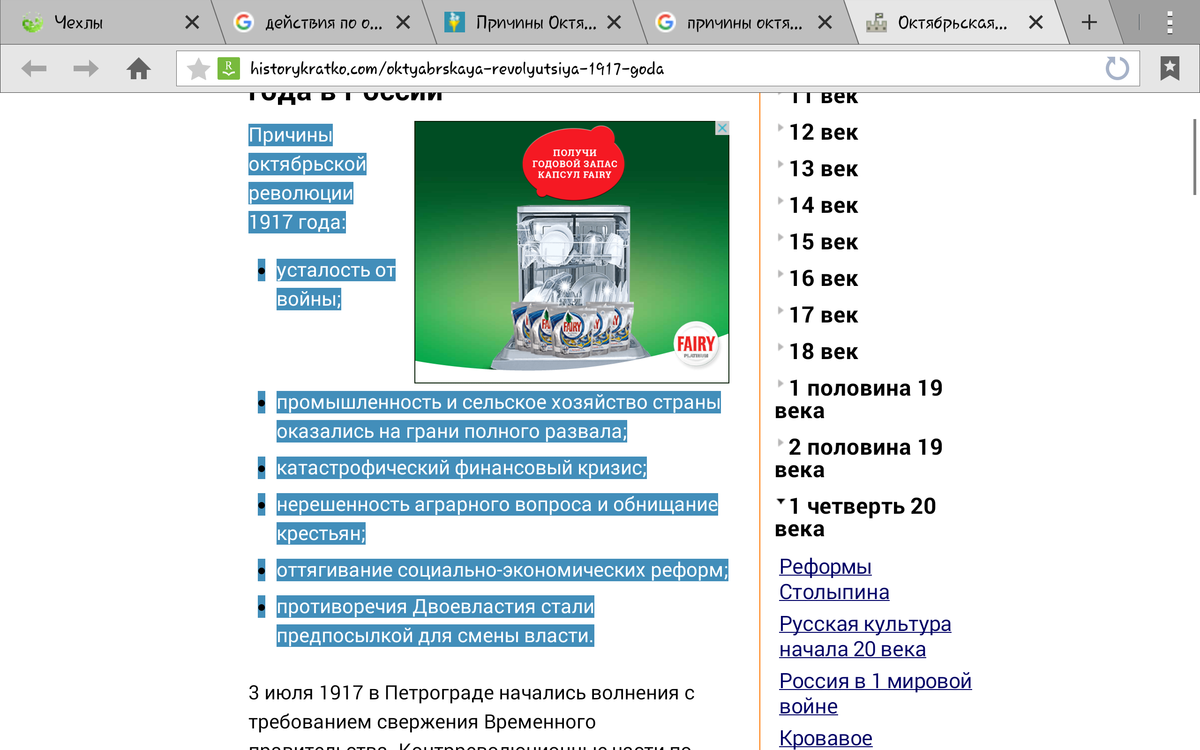Close the Fairy advertisement with its X

pos(721,129)
